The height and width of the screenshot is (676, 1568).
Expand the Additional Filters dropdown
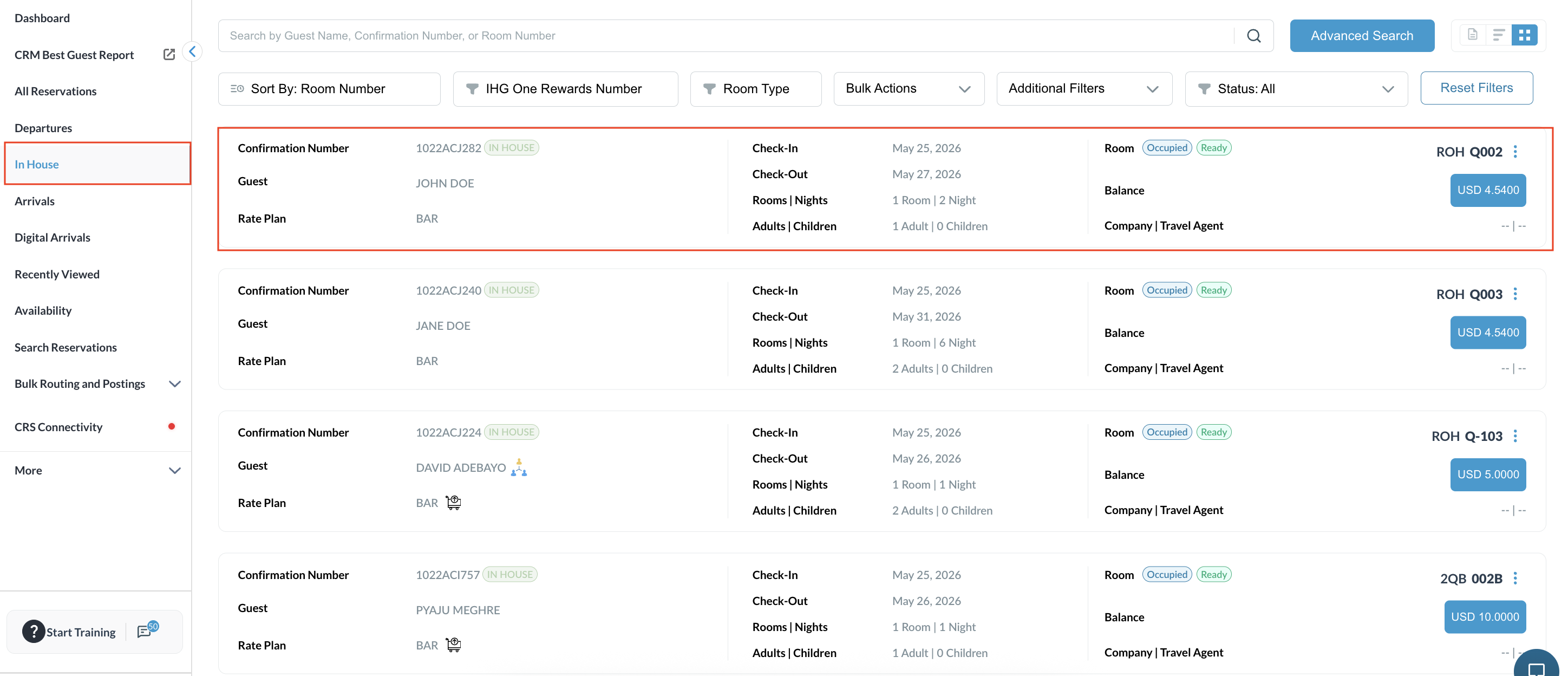click(x=1084, y=89)
